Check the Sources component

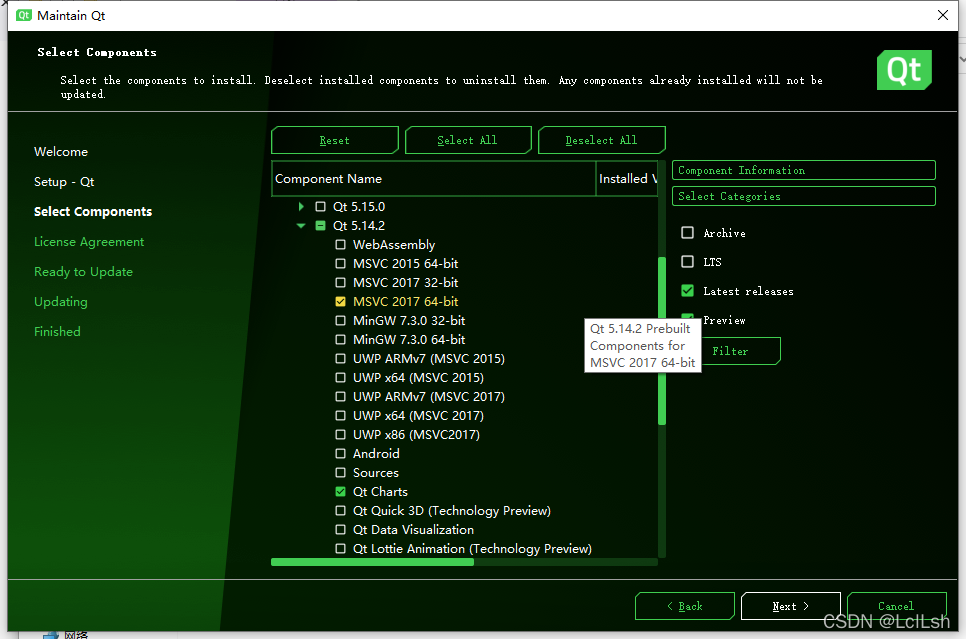[340, 473]
